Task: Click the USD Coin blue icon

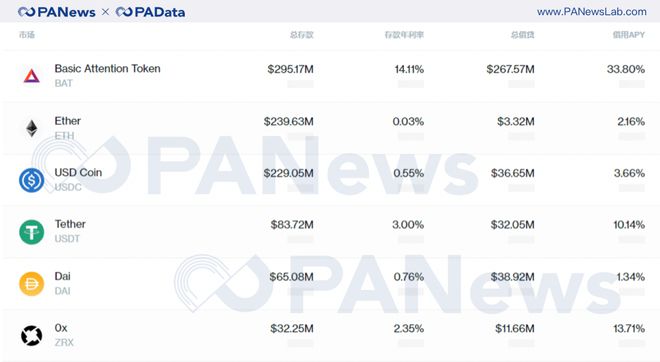Action: click(32, 180)
